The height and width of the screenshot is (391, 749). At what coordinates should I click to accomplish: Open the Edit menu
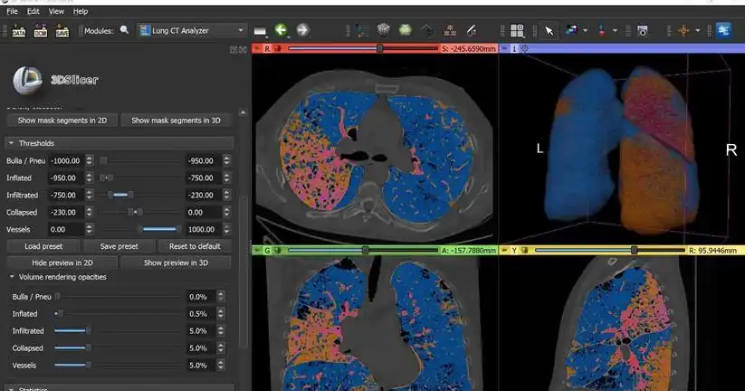pyautogui.click(x=33, y=11)
